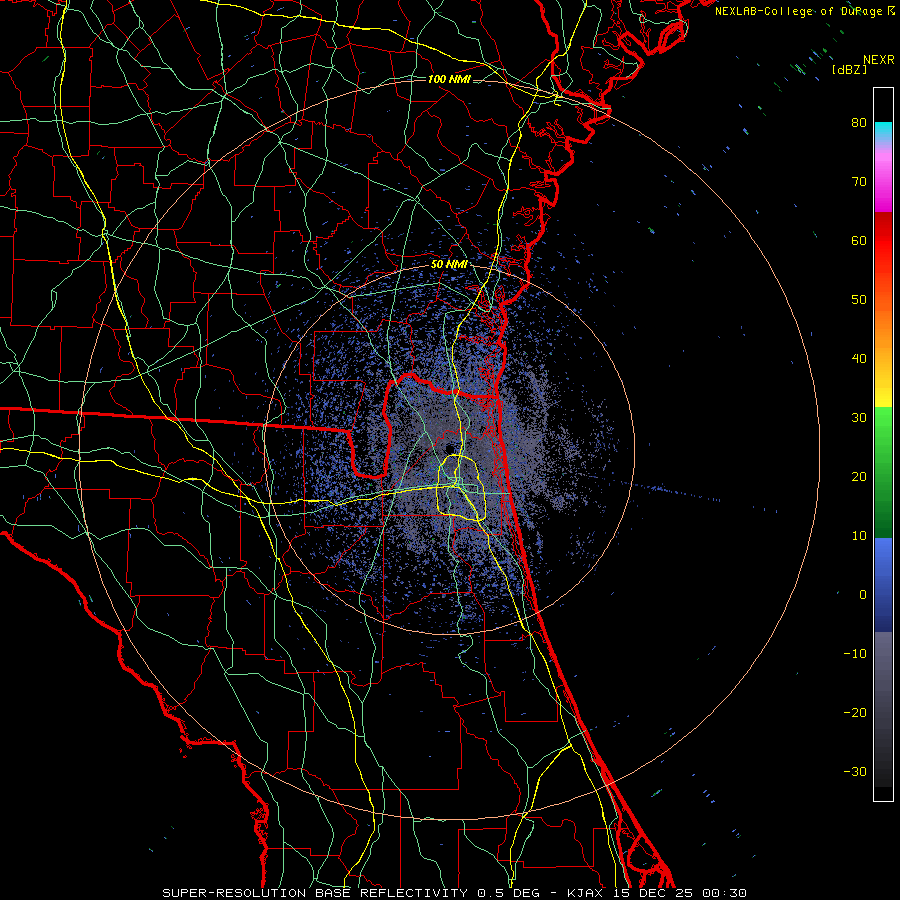Click the 60 value on dBZ scale
Screen dimensions: 900x900
coord(859,240)
